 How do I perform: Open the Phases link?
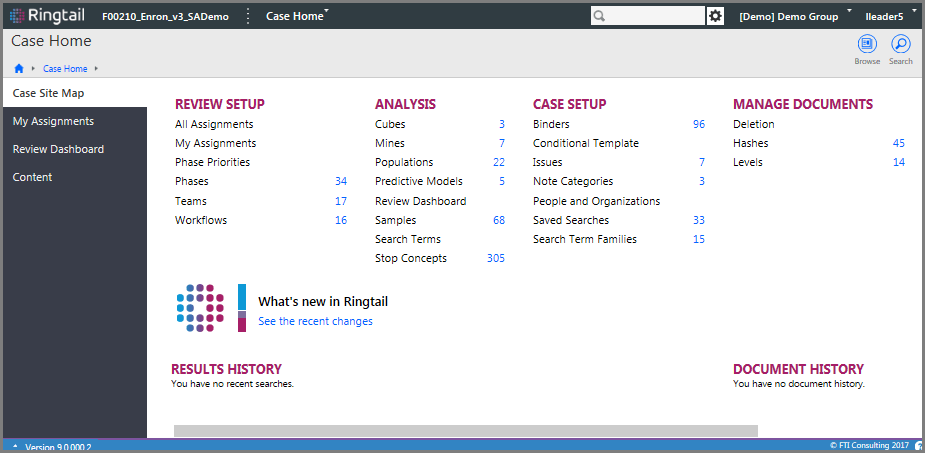pos(192,181)
